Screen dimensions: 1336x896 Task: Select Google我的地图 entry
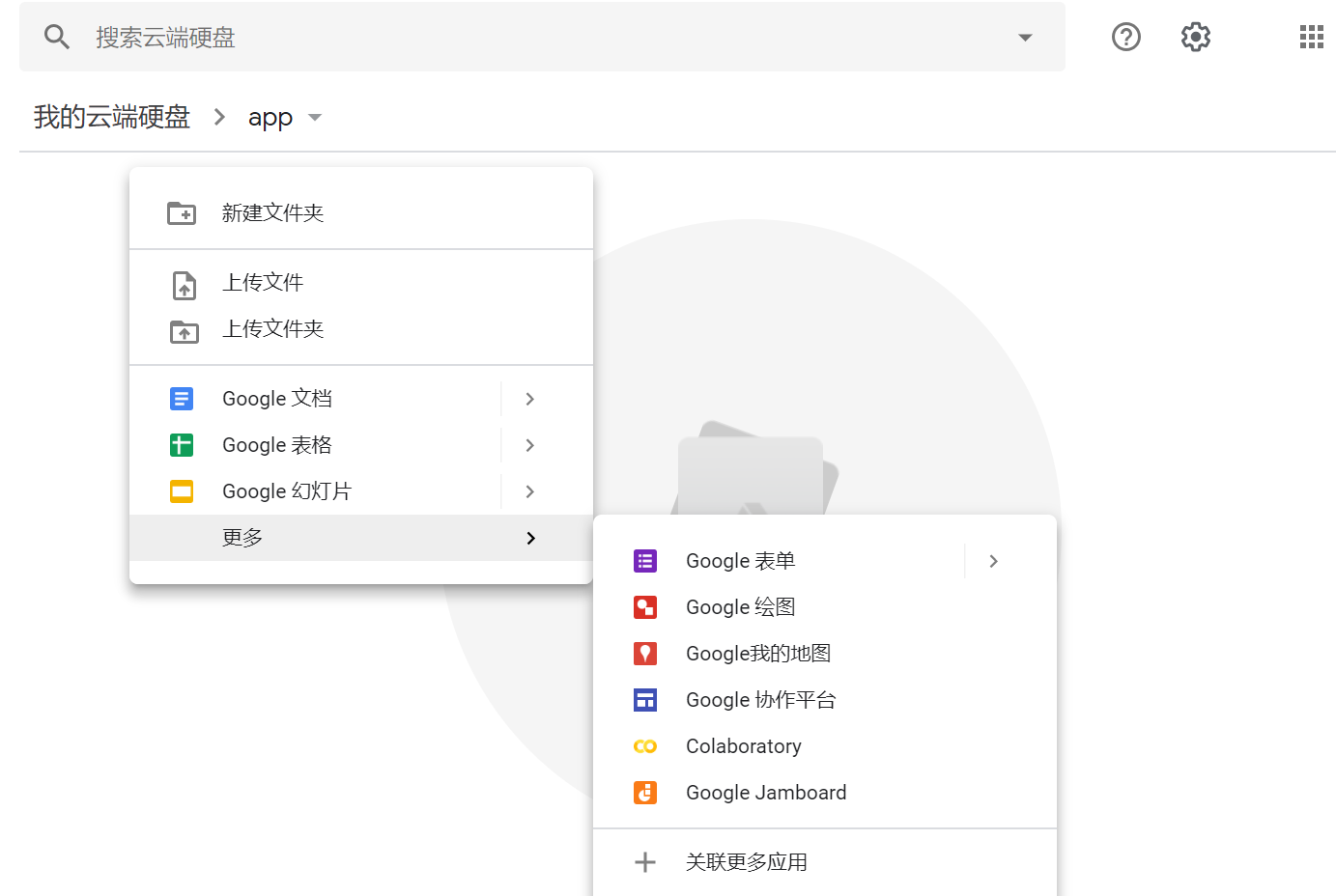(825, 654)
